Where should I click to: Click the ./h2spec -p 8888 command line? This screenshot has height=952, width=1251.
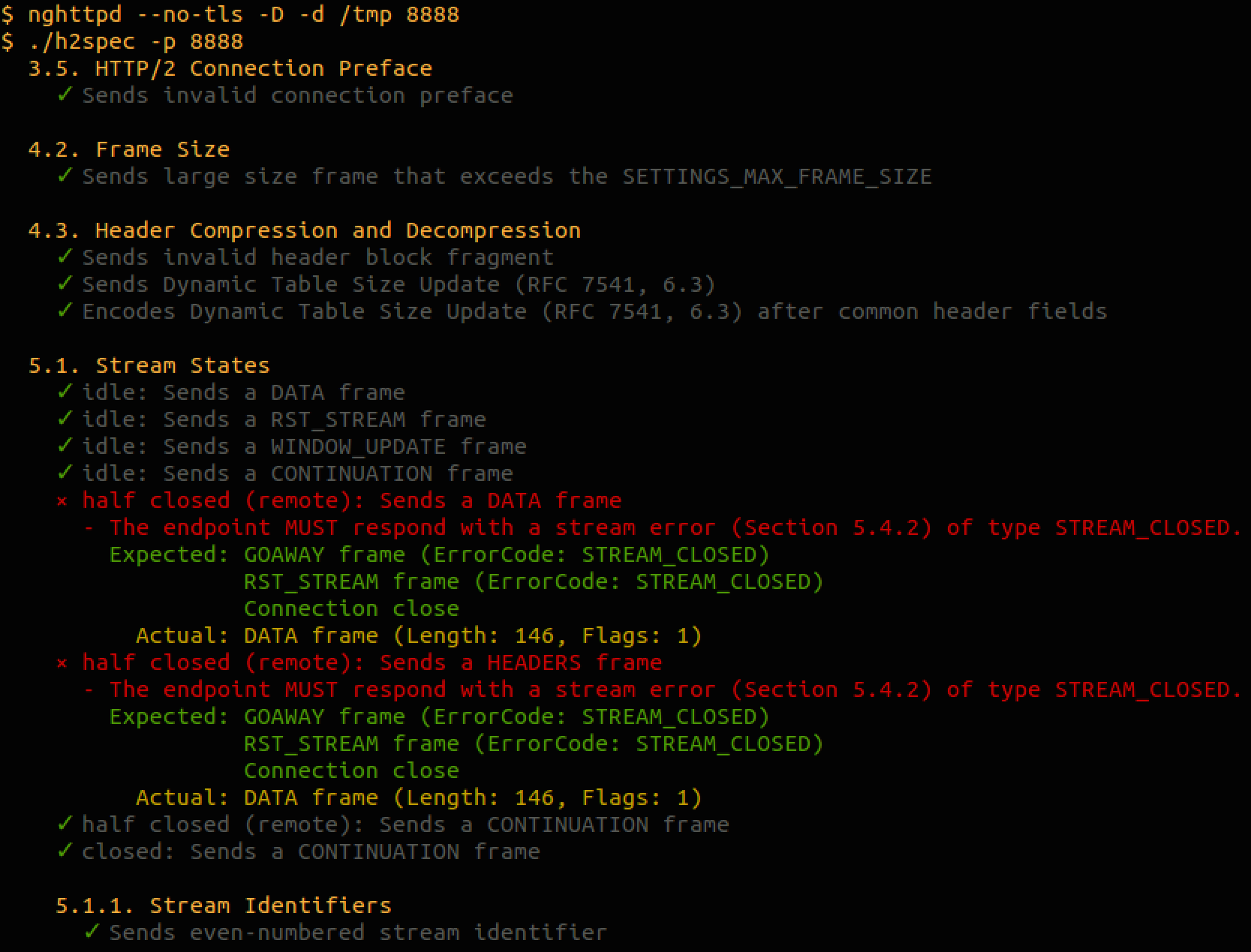122,41
